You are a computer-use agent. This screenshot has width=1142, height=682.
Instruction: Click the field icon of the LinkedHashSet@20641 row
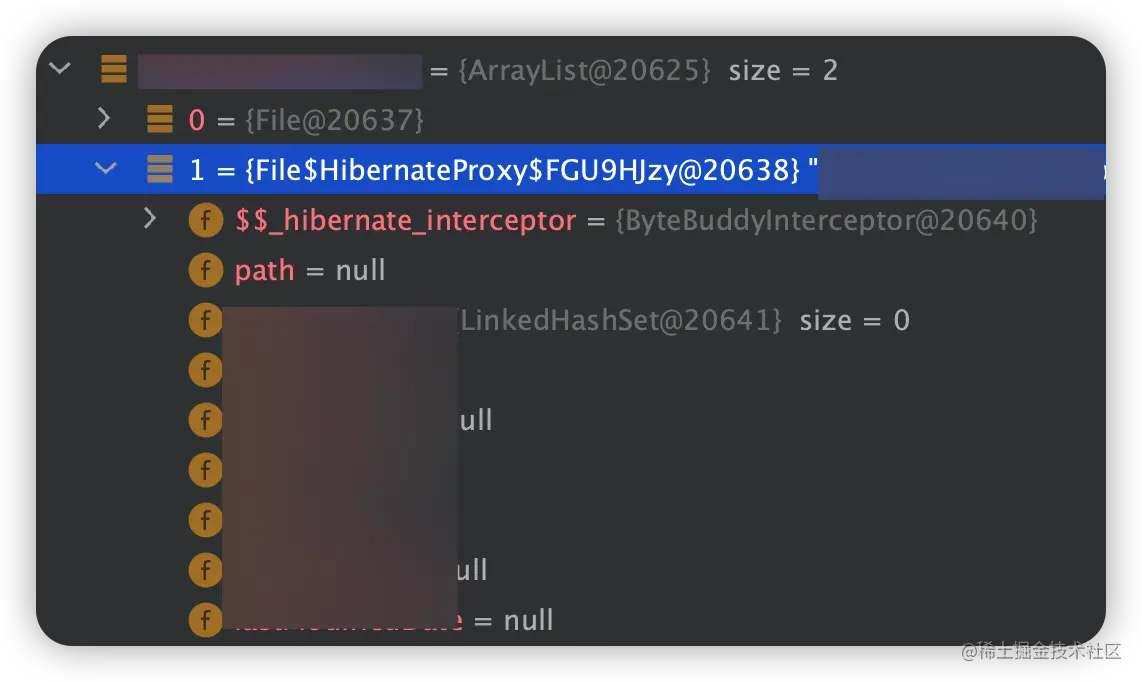click(205, 320)
